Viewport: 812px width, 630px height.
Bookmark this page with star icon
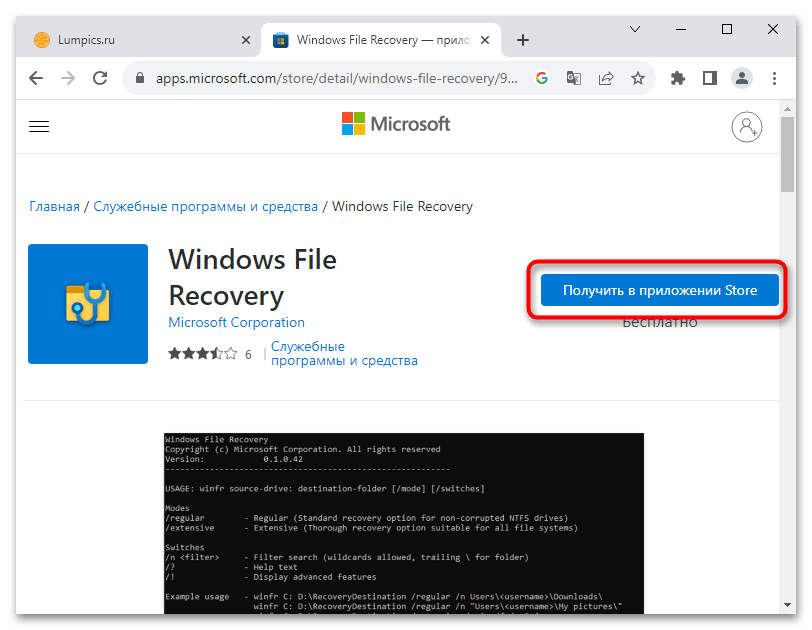pos(637,77)
